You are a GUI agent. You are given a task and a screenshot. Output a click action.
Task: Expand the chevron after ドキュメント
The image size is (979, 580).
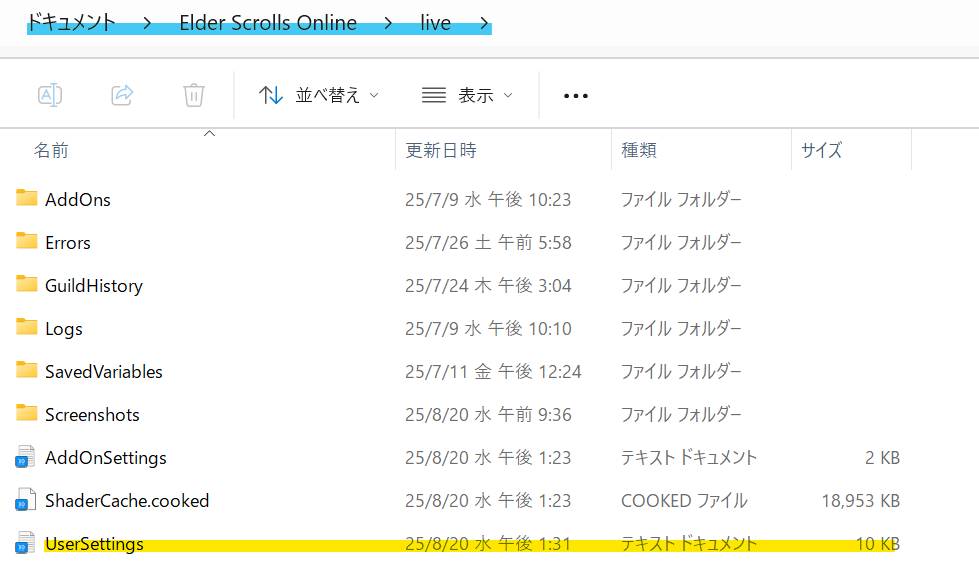point(147,24)
